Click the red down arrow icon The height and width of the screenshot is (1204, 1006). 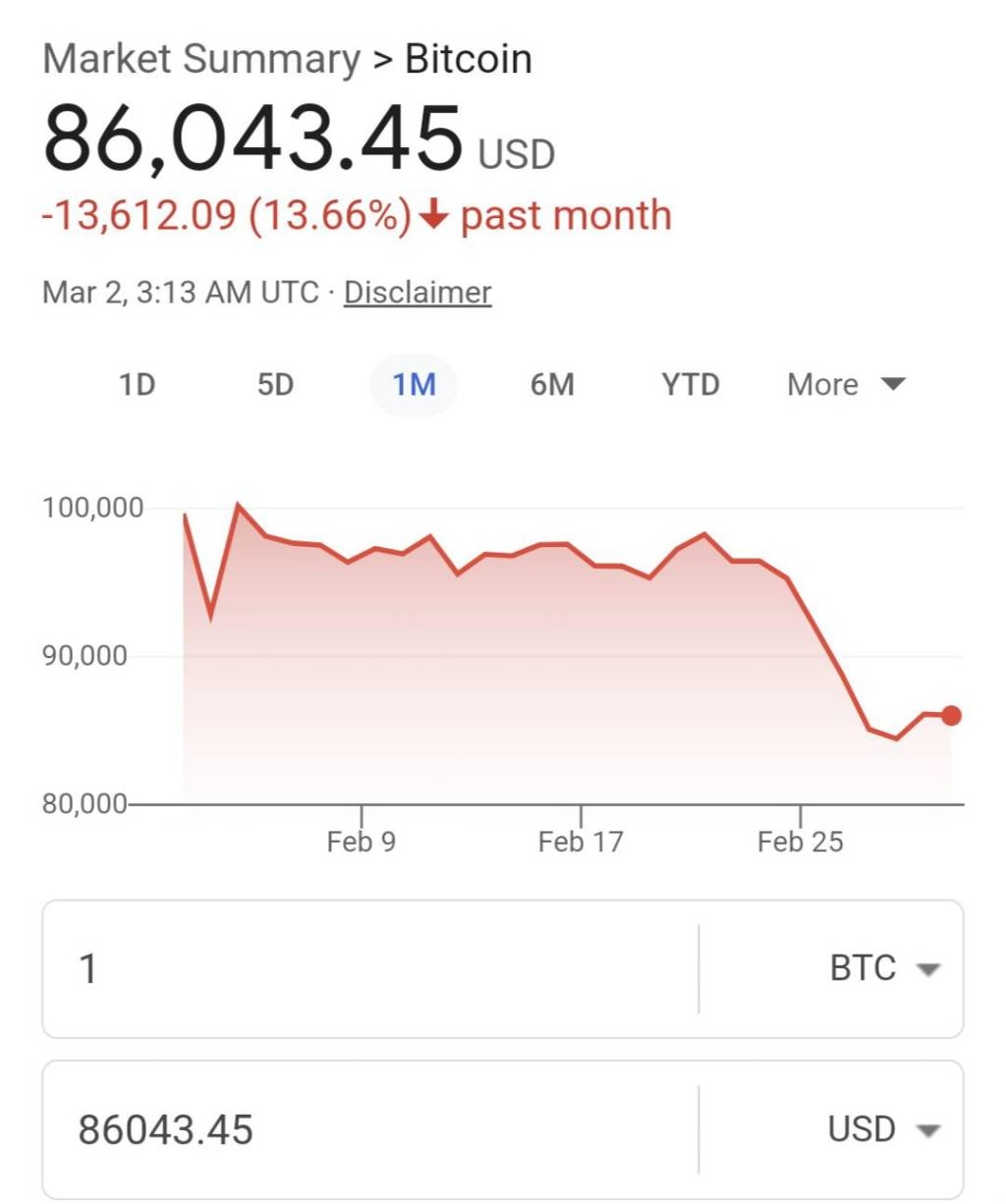pos(433,215)
